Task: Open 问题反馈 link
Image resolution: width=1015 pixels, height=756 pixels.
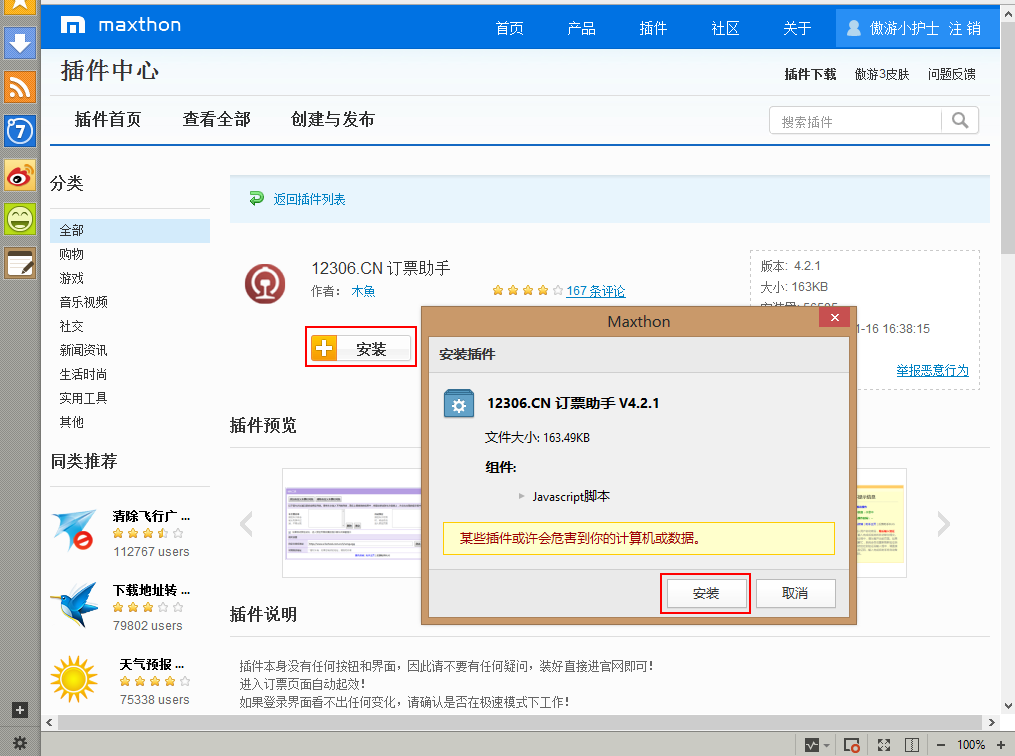Action: tap(952, 74)
